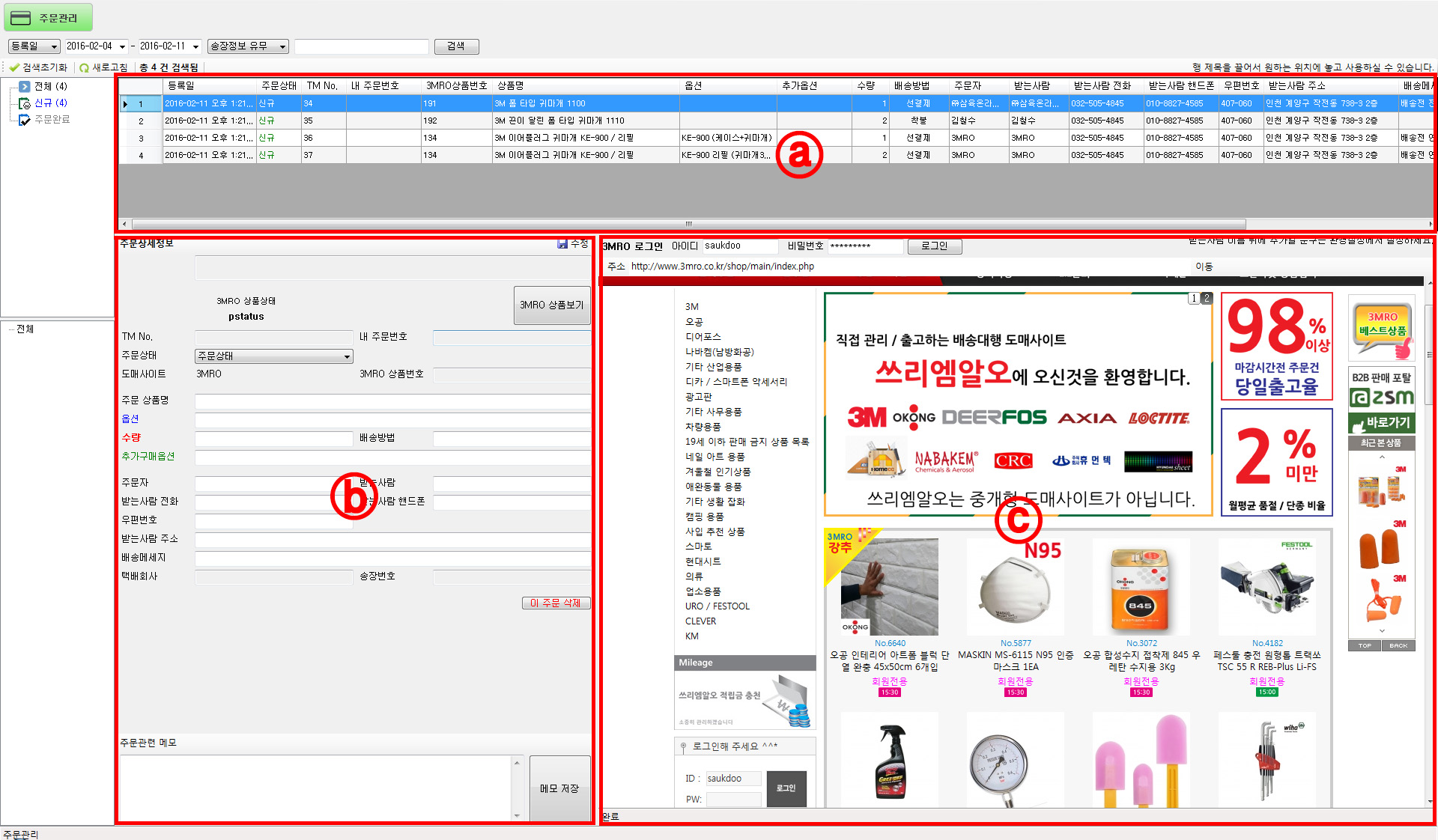Click the 검색초기화 green checkmark icon

[x=14, y=67]
